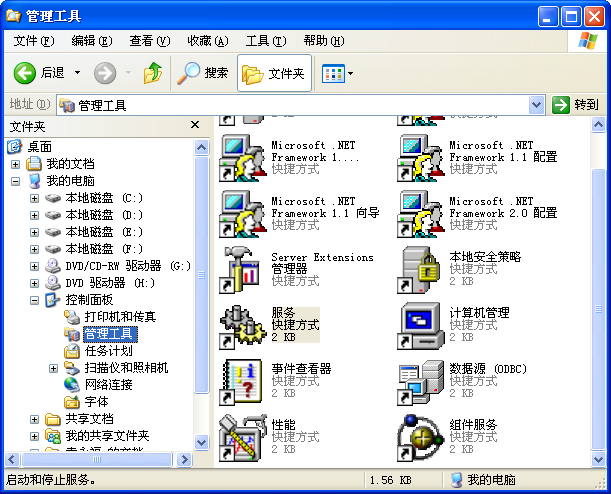Open the 文件(F) menu
The image size is (611, 494).
coord(34,41)
